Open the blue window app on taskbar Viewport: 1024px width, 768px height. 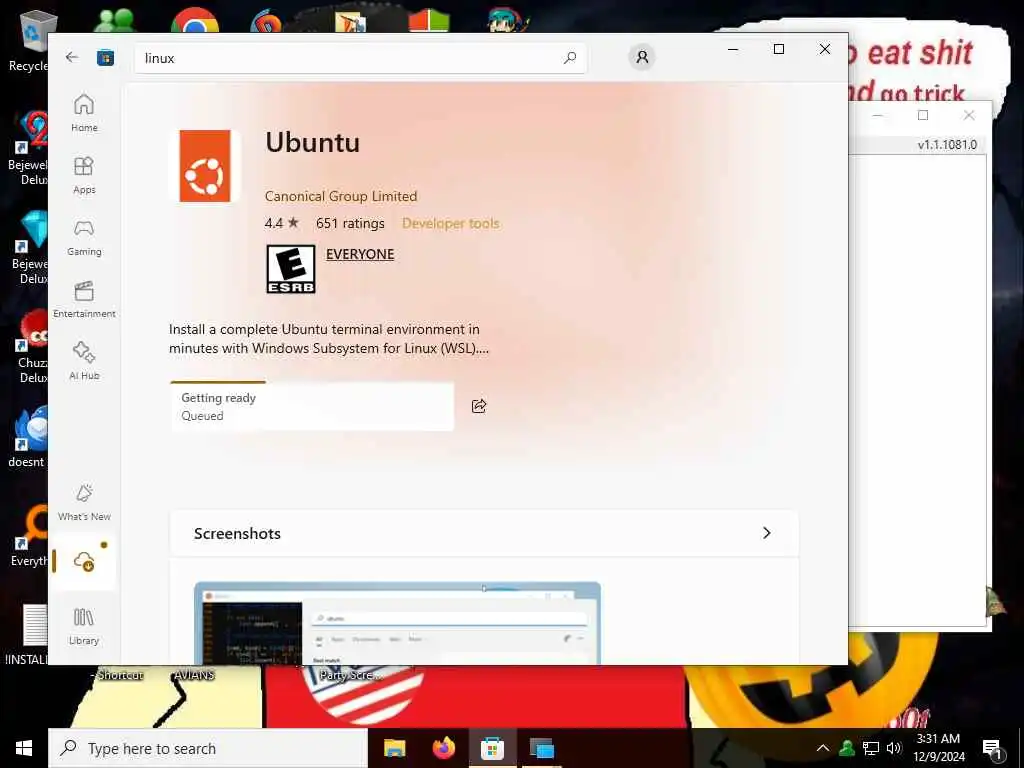point(541,748)
